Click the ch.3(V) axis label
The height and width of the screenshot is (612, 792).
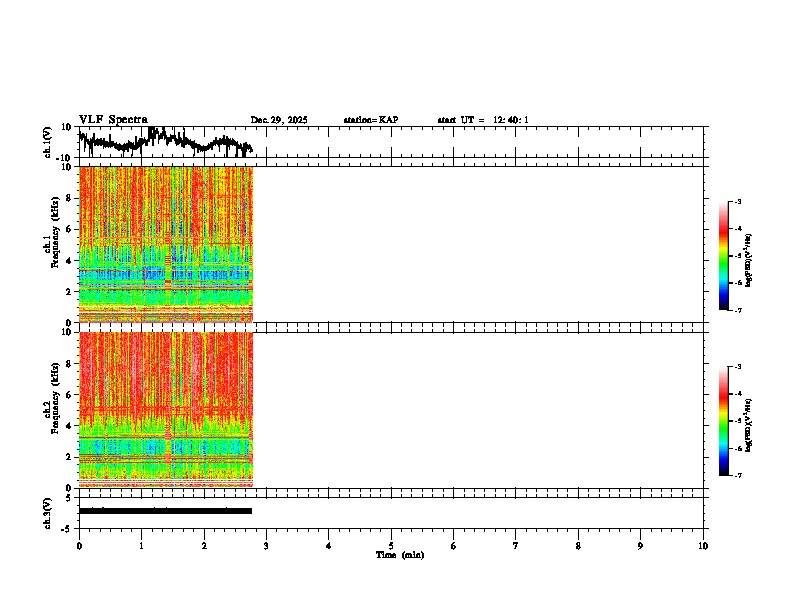[48, 513]
